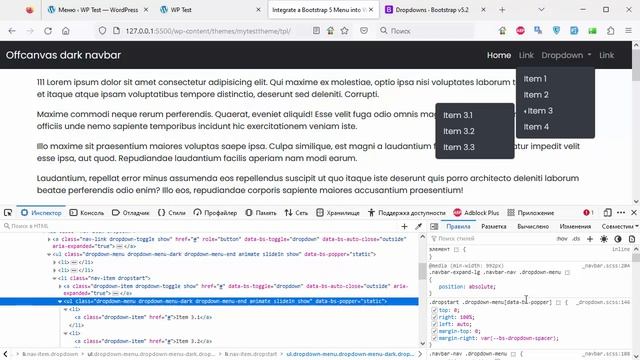Collapse the li nav-item dropstart node

click(54, 278)
